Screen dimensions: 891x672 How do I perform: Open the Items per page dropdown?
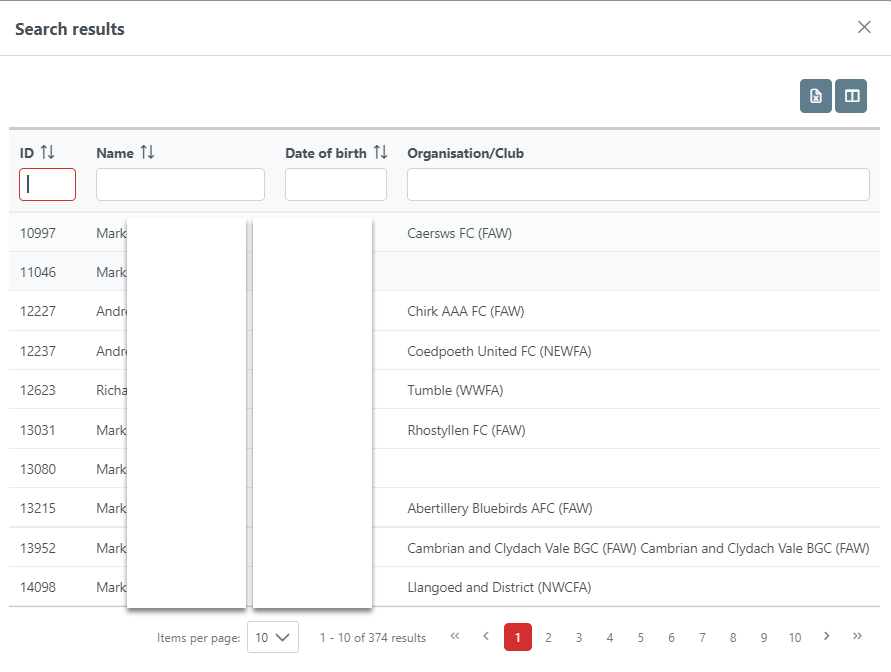point(272,637)
